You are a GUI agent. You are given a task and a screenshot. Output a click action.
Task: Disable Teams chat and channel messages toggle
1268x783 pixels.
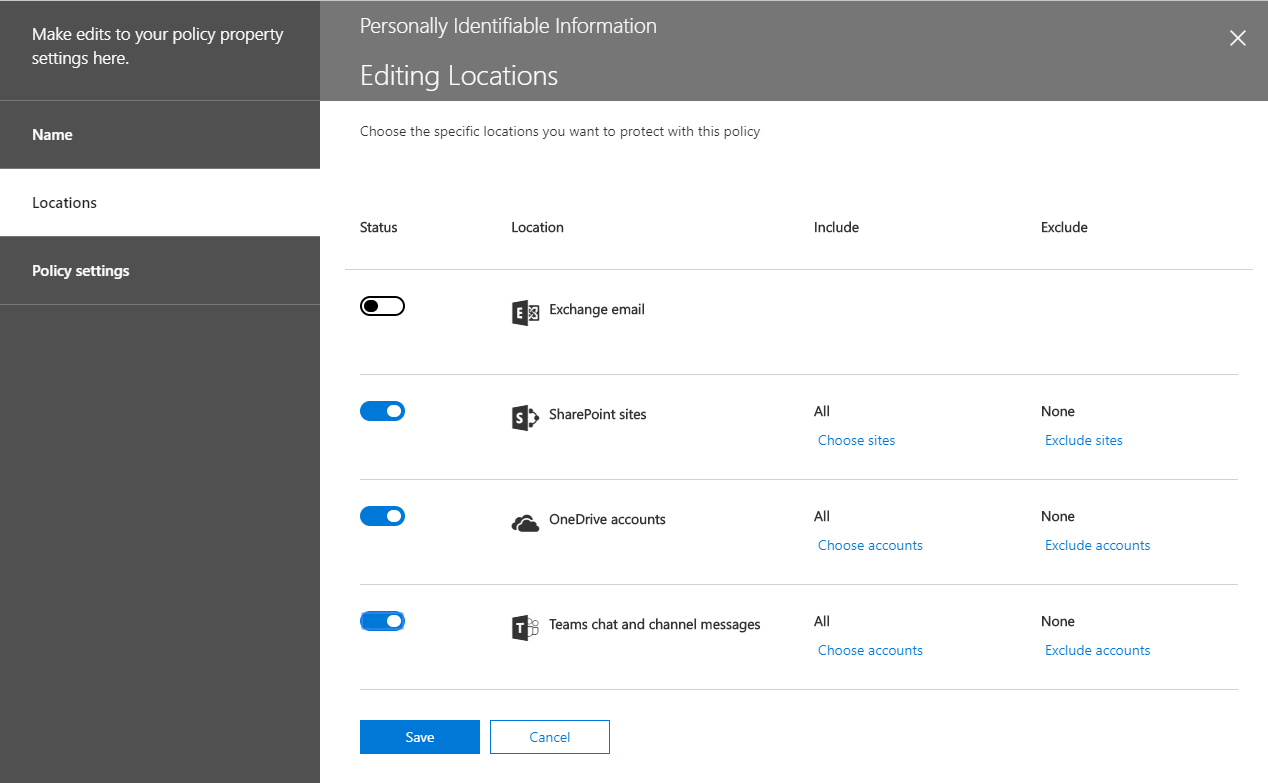pyautogui.click(x=382, y=620)
